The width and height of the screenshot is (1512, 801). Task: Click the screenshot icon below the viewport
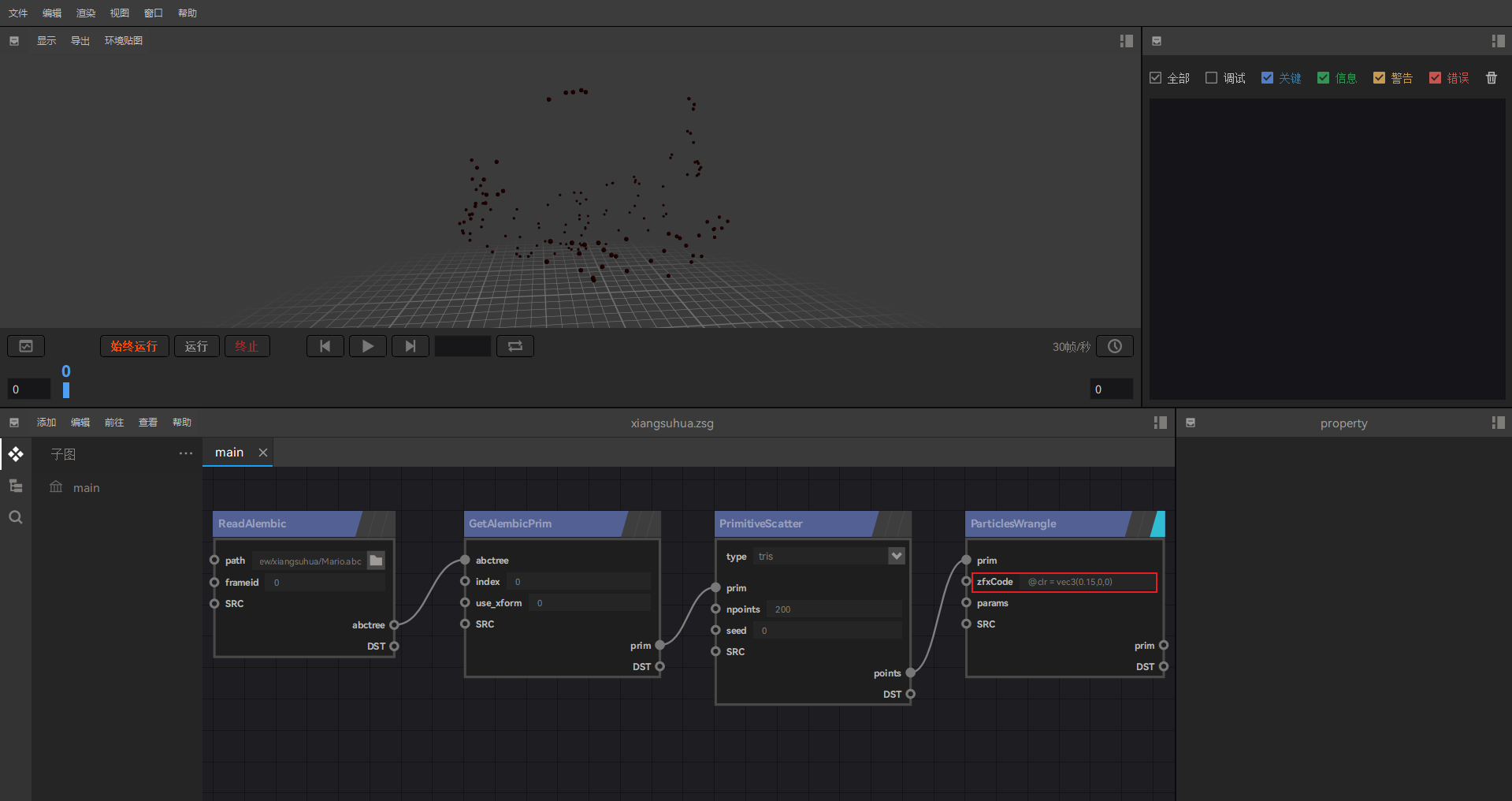pyautogui.click(x=26, y=346)
